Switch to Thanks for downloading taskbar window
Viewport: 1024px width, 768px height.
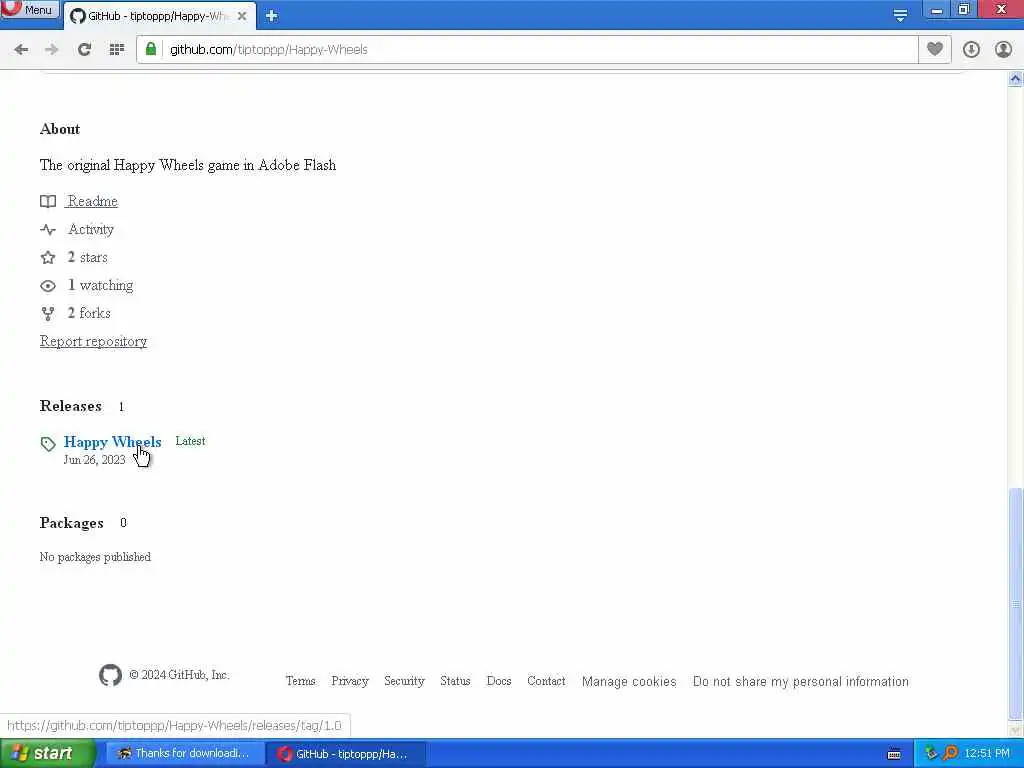click(184, 754)
